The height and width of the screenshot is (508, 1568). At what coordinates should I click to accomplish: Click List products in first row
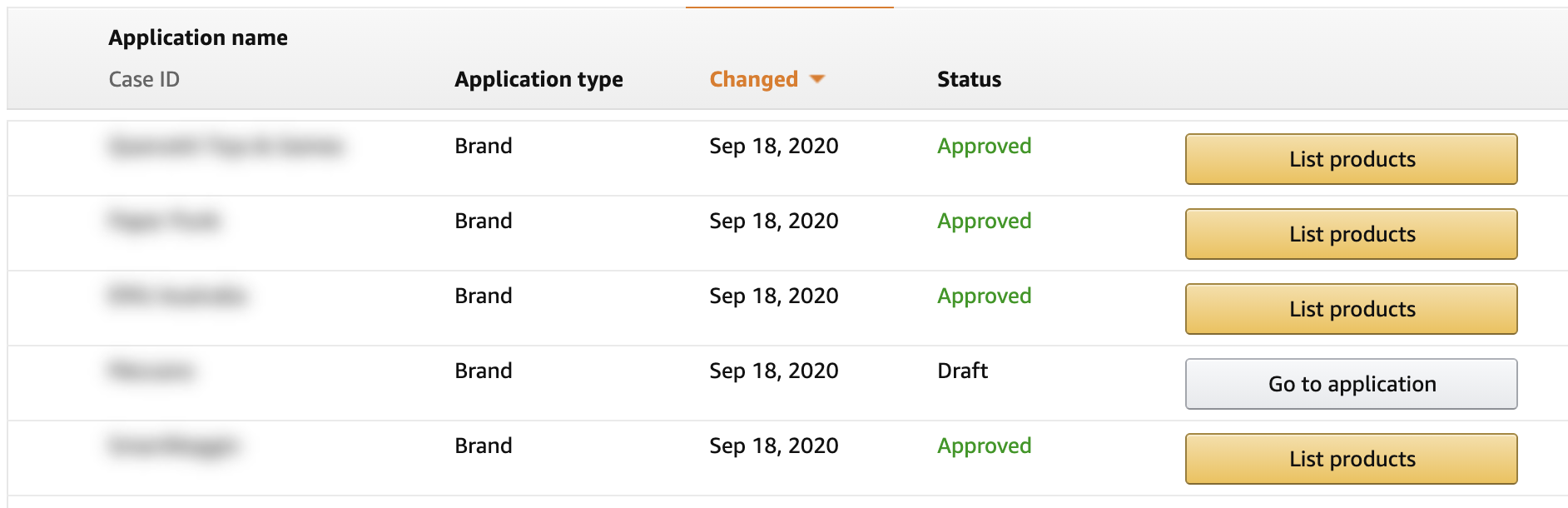click(1351, 159)
